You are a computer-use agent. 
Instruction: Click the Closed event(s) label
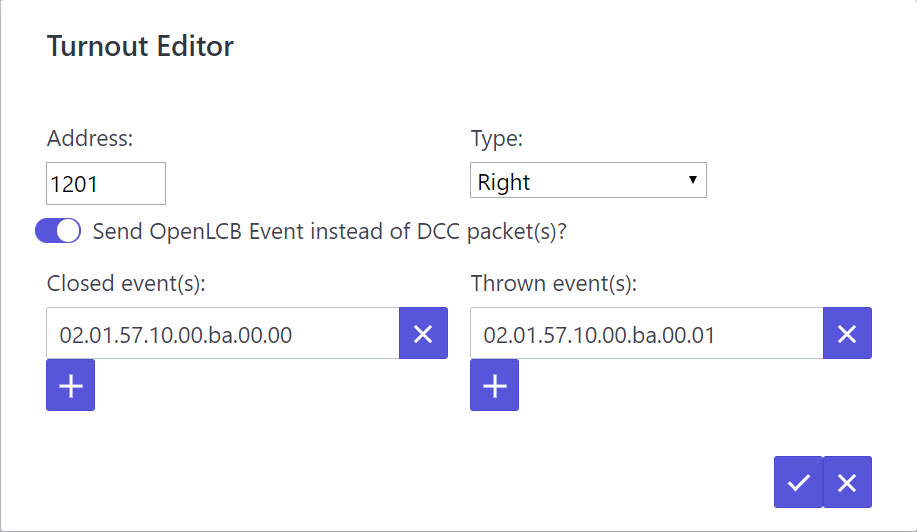[126, 284]
